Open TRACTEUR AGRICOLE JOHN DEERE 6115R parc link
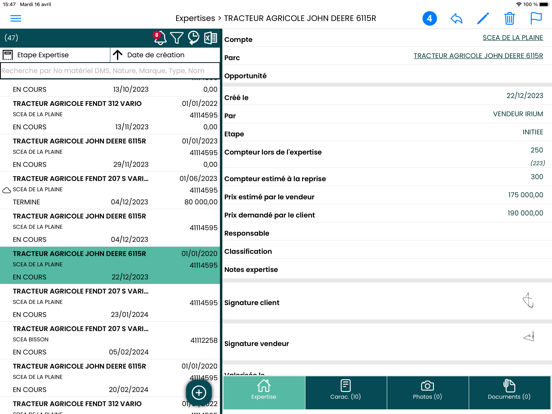 pyautogui.click(x=478, y=56)
